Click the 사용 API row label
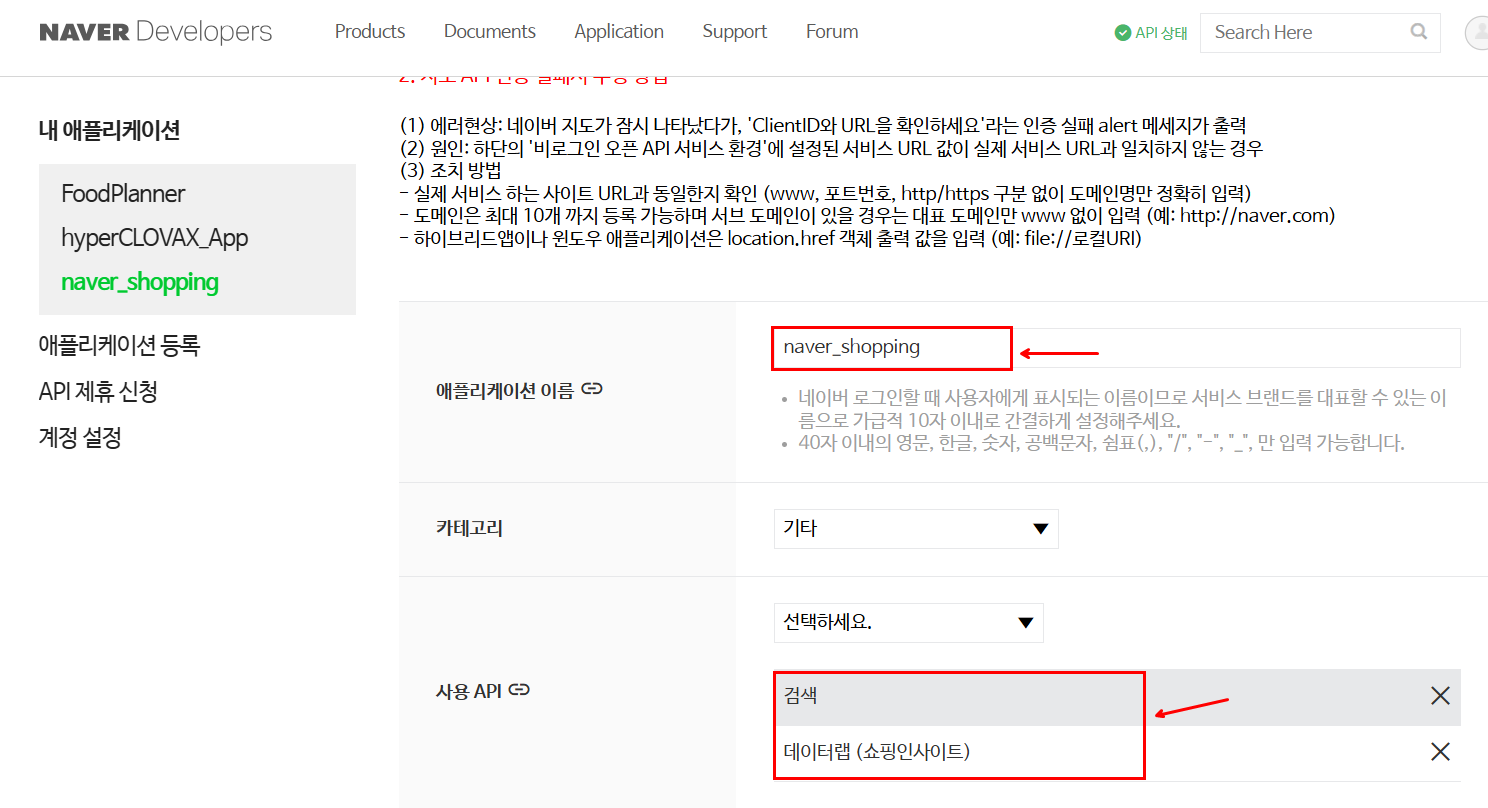This screenshot has width=1488, height=808. pos(469,690)
